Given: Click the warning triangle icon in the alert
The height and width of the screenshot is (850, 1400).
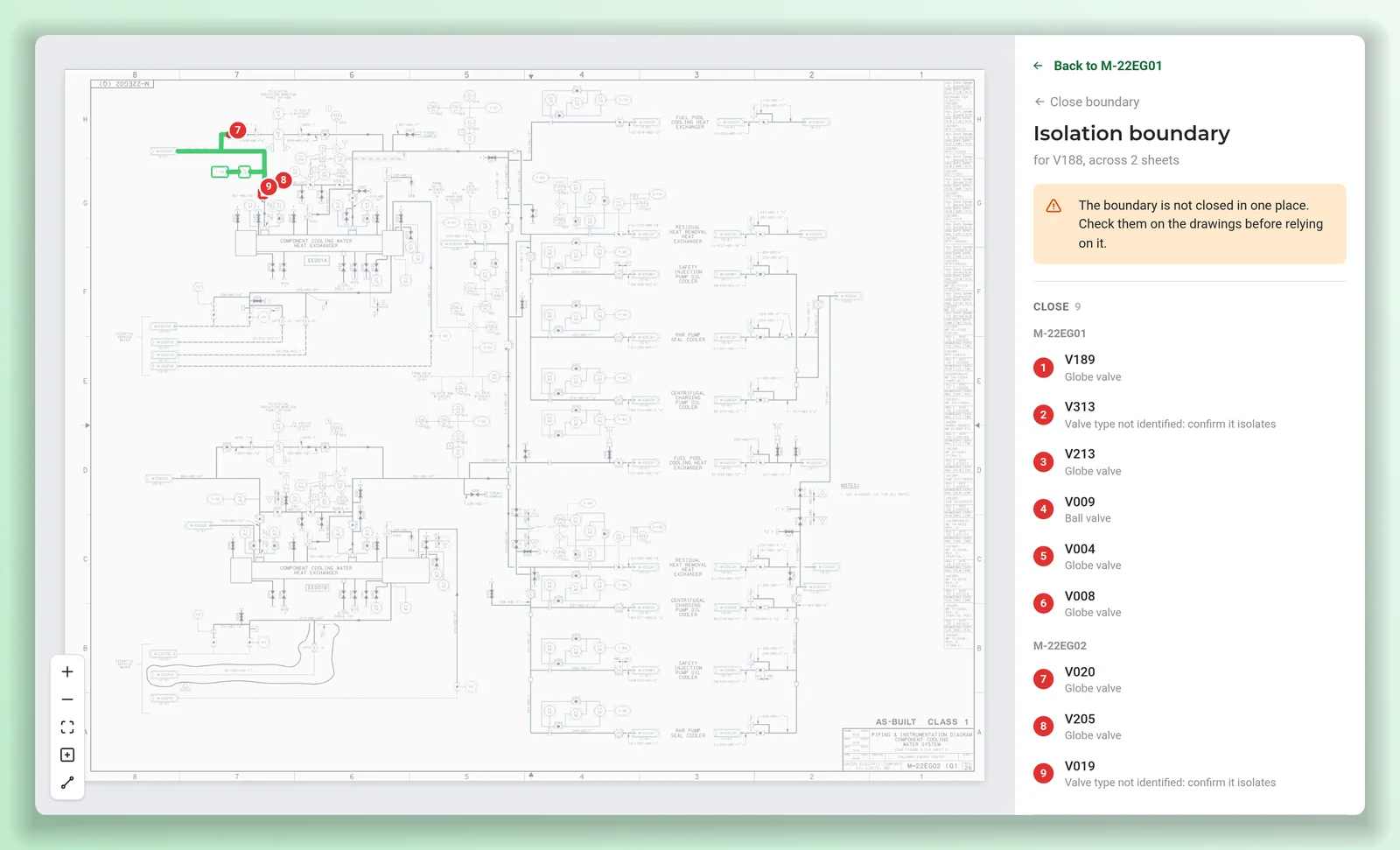Looking at the screenshot, I should click(x=1053, y=206).
